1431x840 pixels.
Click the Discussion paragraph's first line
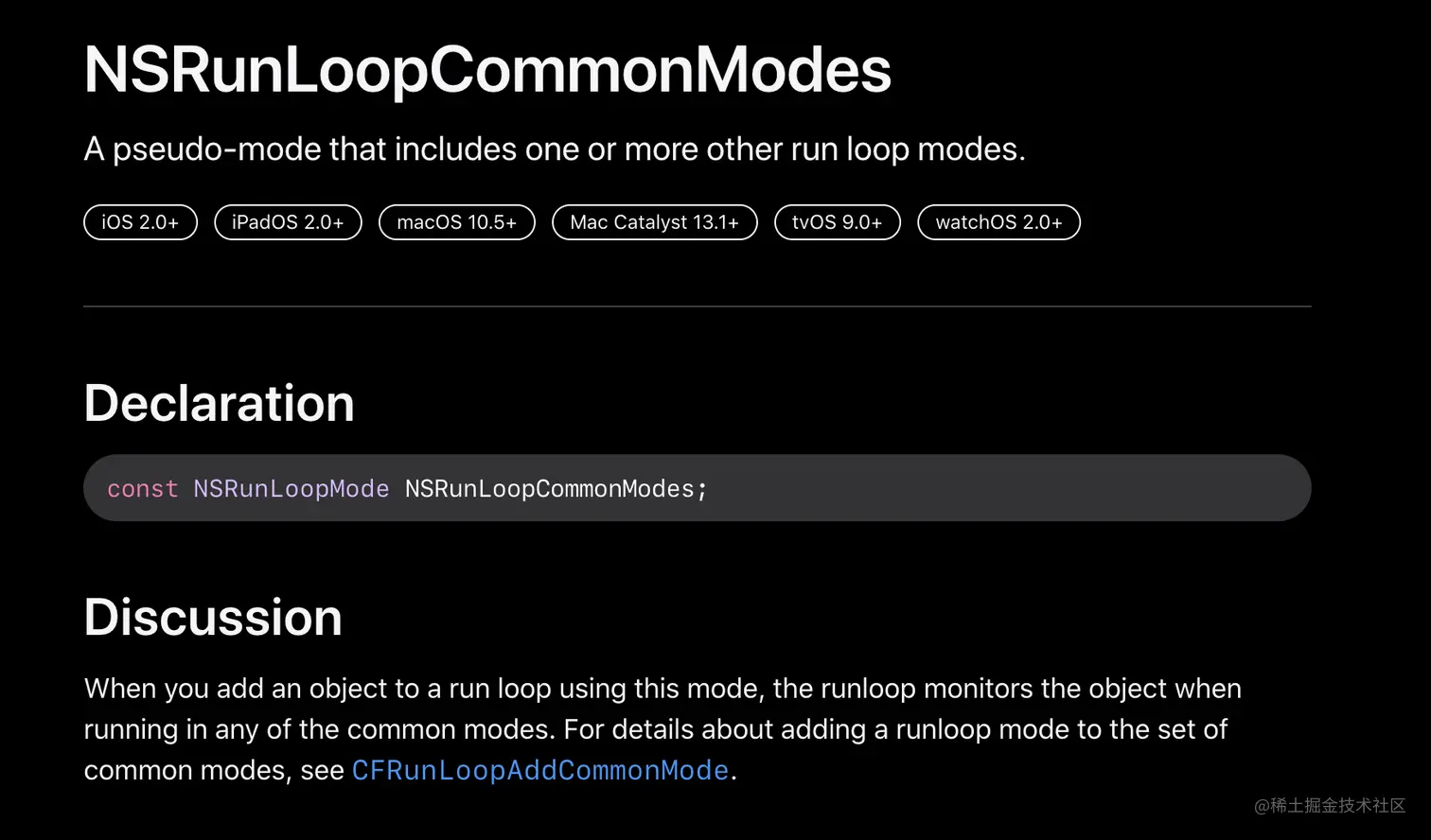tap(662, 689)
